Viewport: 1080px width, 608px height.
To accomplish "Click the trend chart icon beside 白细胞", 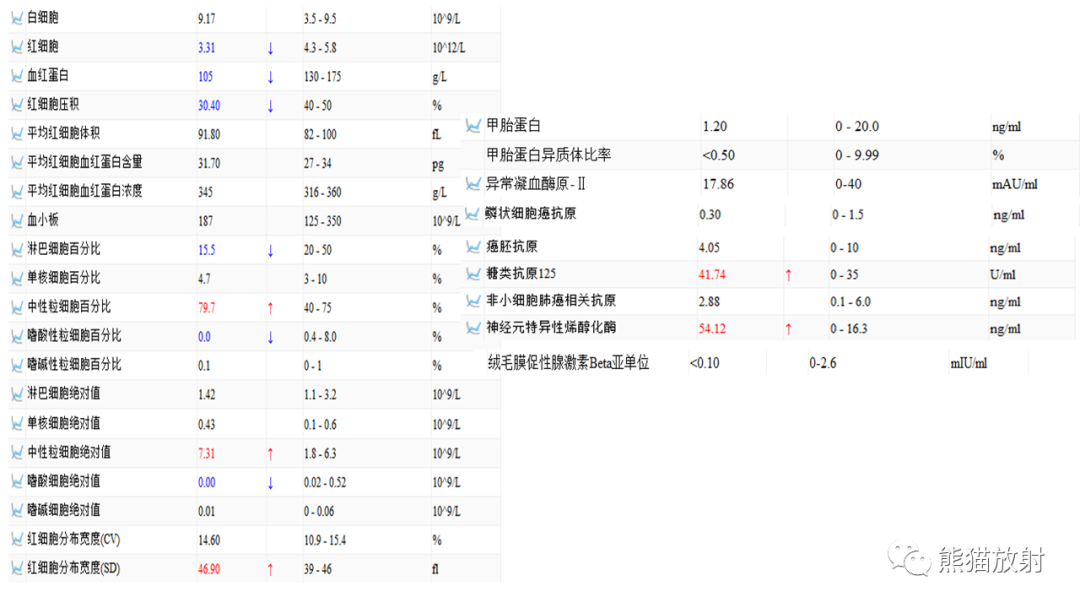I will click(17, 18).
